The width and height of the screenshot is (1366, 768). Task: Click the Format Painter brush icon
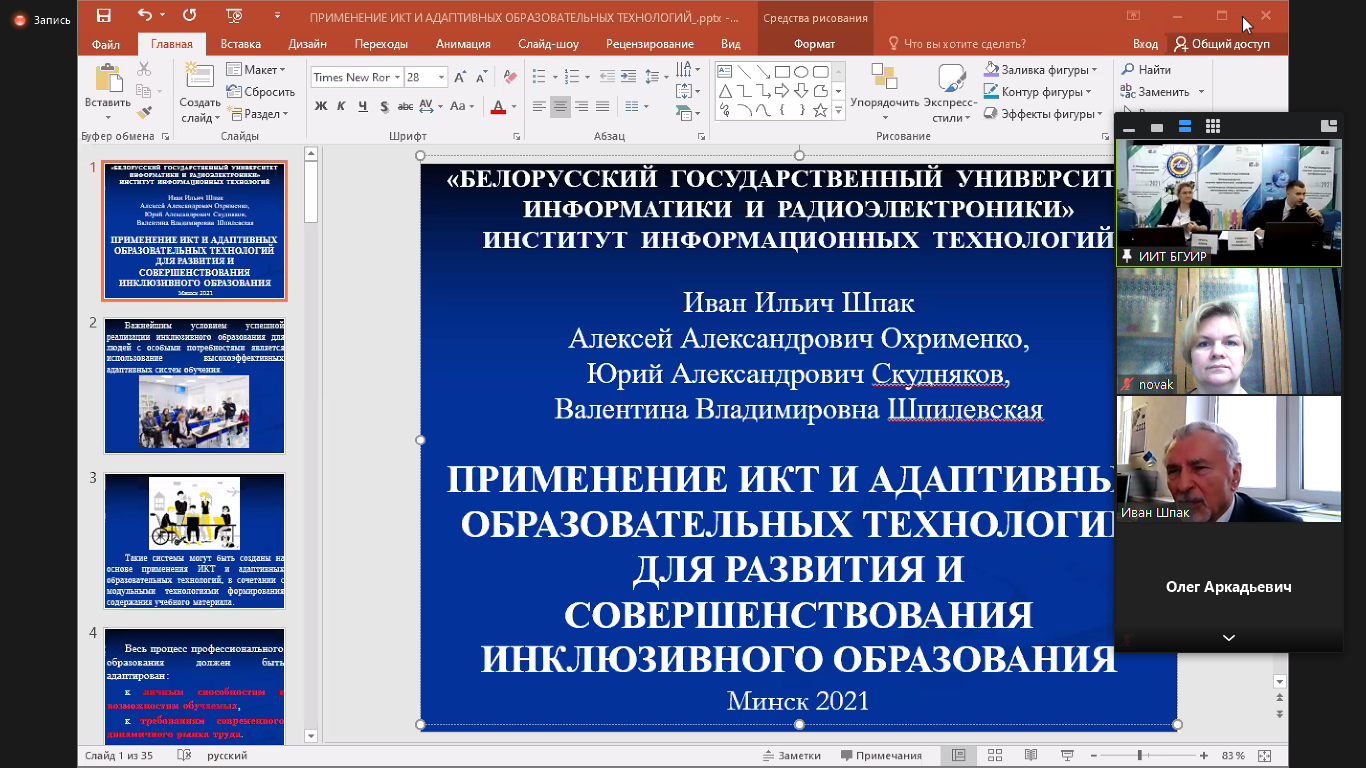click(x=144, y=113)
